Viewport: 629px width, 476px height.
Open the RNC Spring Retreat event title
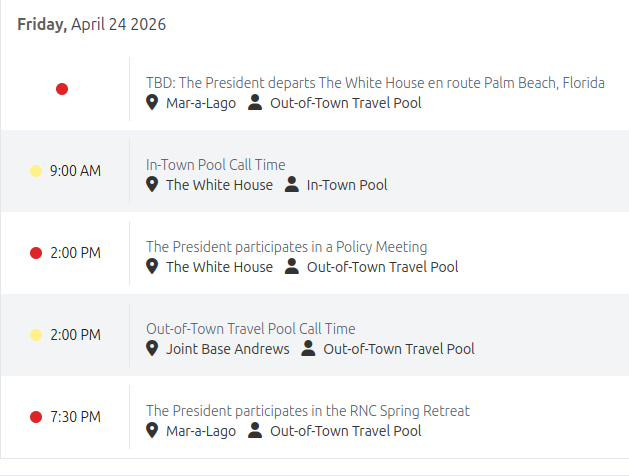click(308, 411)
